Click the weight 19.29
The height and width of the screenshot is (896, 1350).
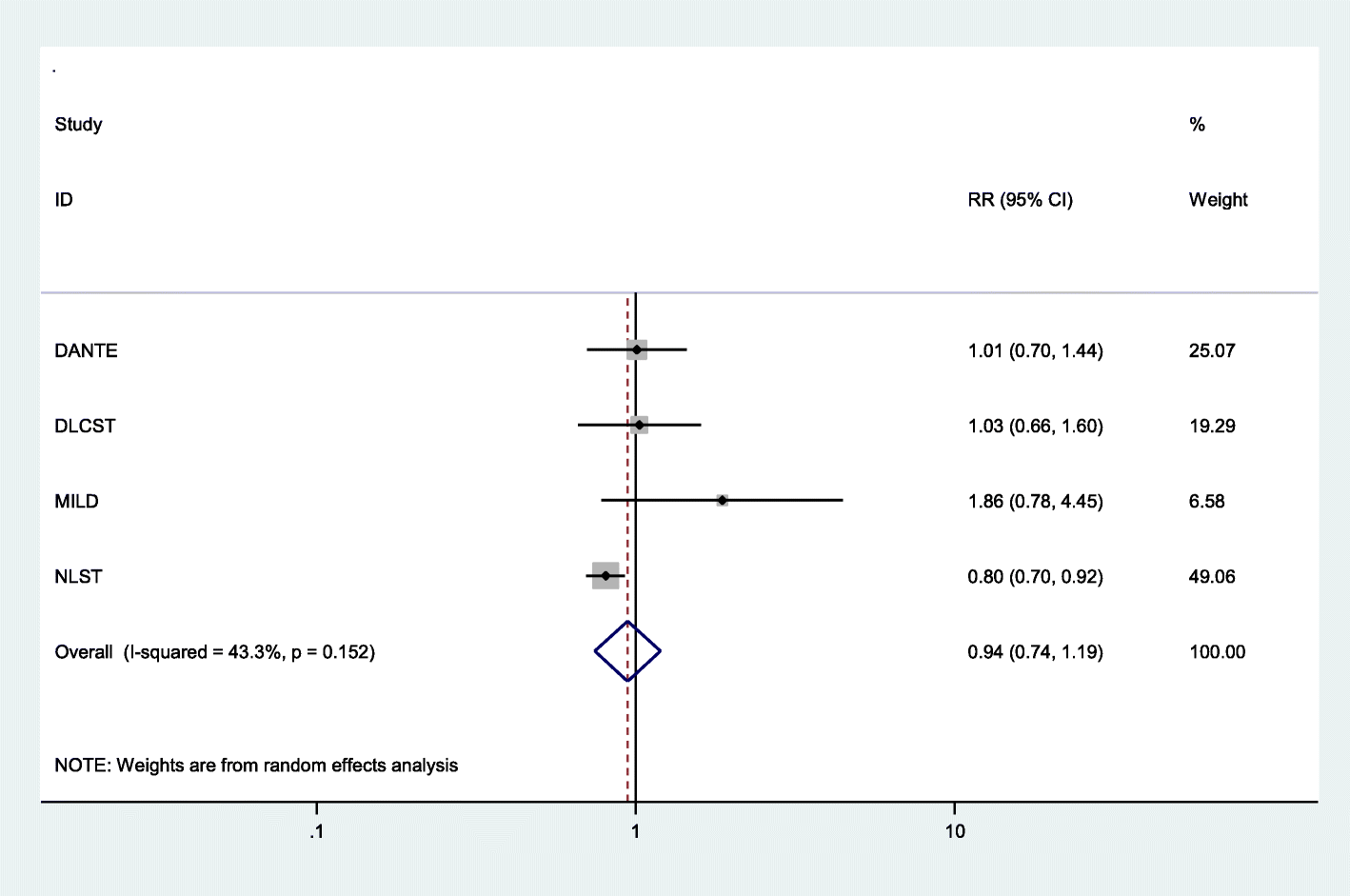[x=1211, y=426]
